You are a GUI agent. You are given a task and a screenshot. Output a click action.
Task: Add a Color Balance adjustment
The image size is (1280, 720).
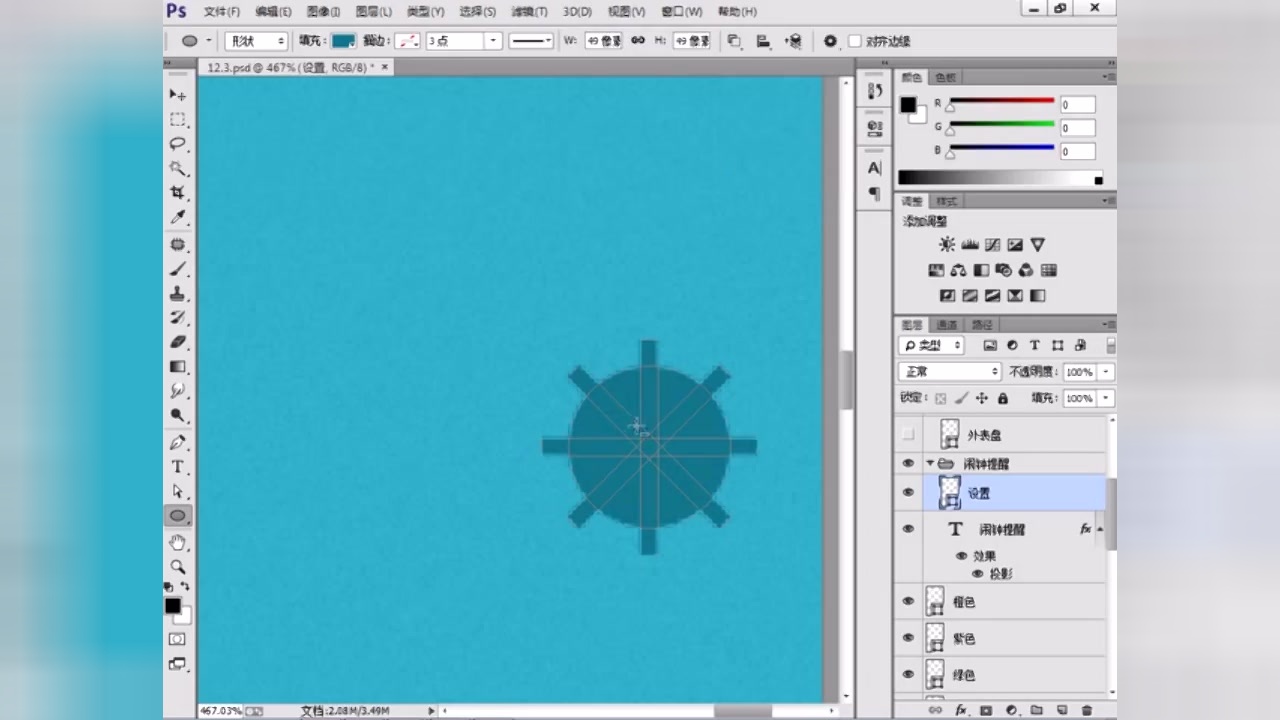958,270
